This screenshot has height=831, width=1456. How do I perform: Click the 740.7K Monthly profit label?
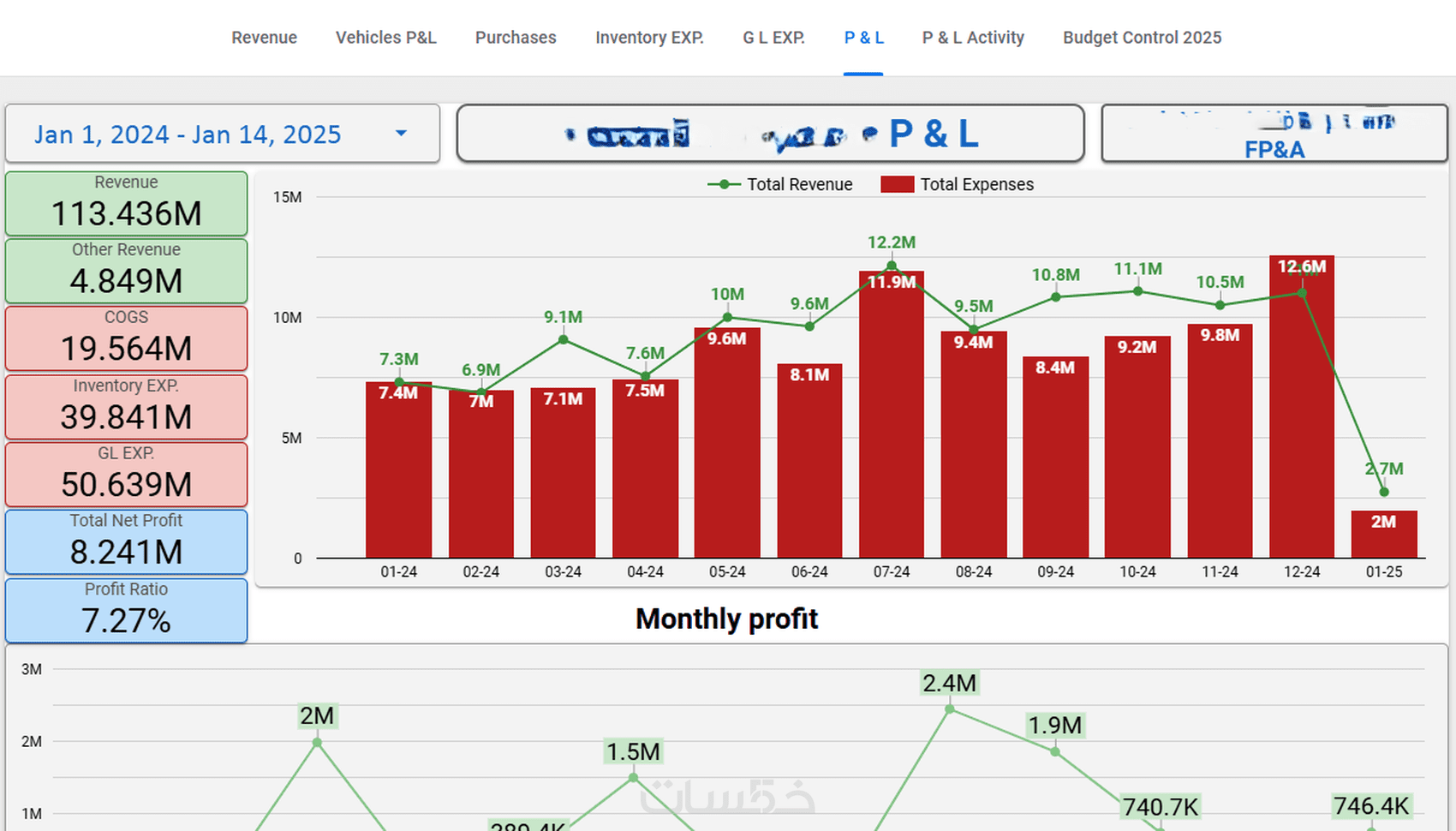coord(1161,807)
